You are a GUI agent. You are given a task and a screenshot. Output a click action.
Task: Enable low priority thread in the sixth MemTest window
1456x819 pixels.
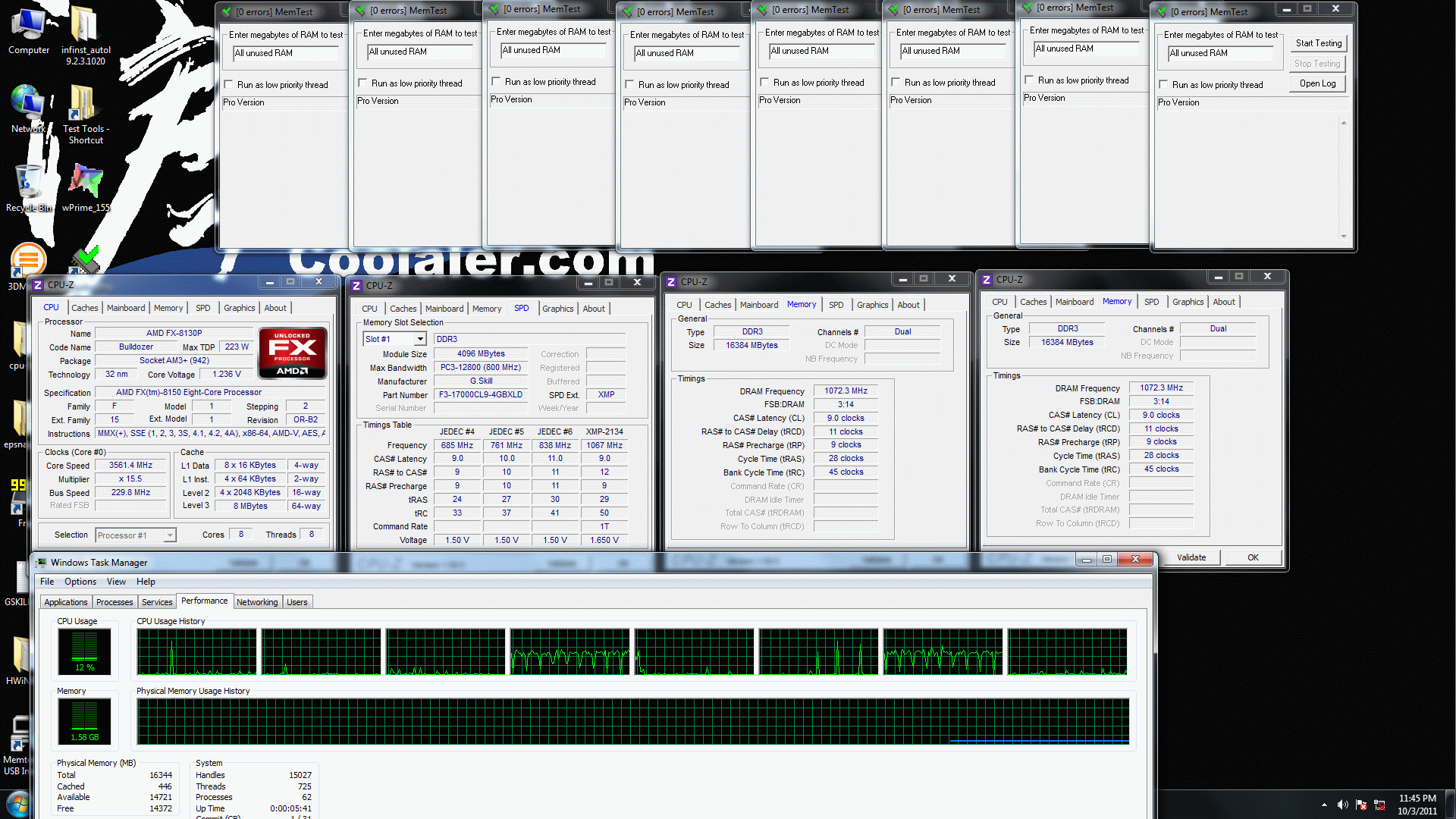click(x=896, y=83)
